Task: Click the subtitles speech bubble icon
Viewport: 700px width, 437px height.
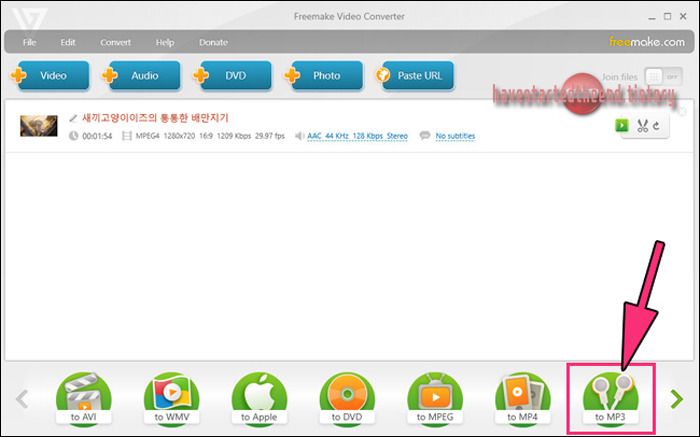Action: 425,135
